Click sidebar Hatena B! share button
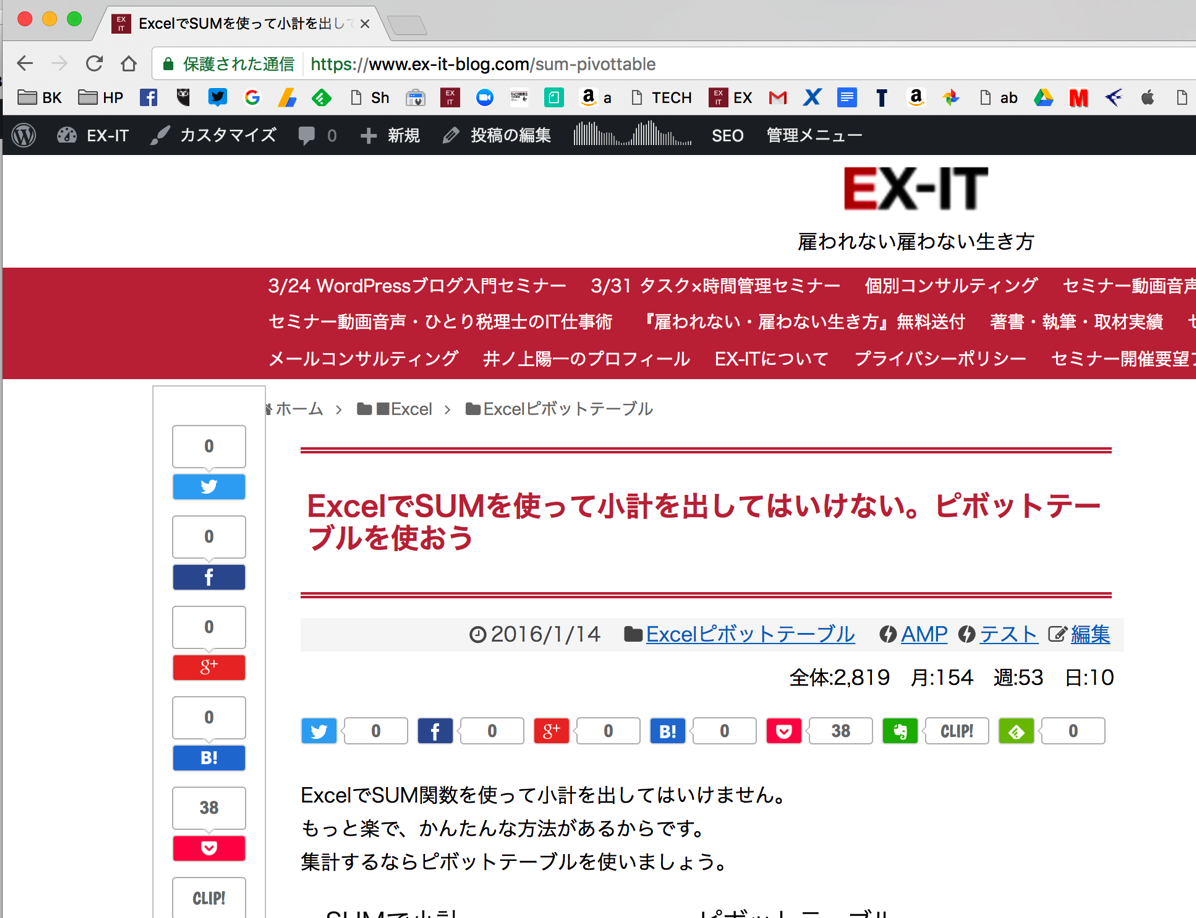 coord(209,758)
